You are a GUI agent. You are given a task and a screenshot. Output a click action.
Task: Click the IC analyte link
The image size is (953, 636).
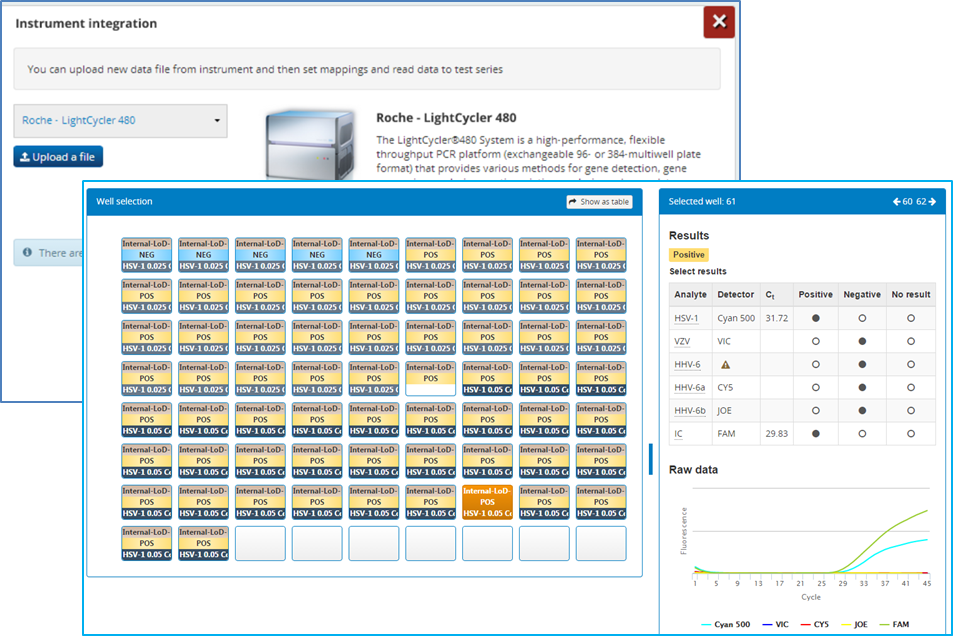(678, 434)
